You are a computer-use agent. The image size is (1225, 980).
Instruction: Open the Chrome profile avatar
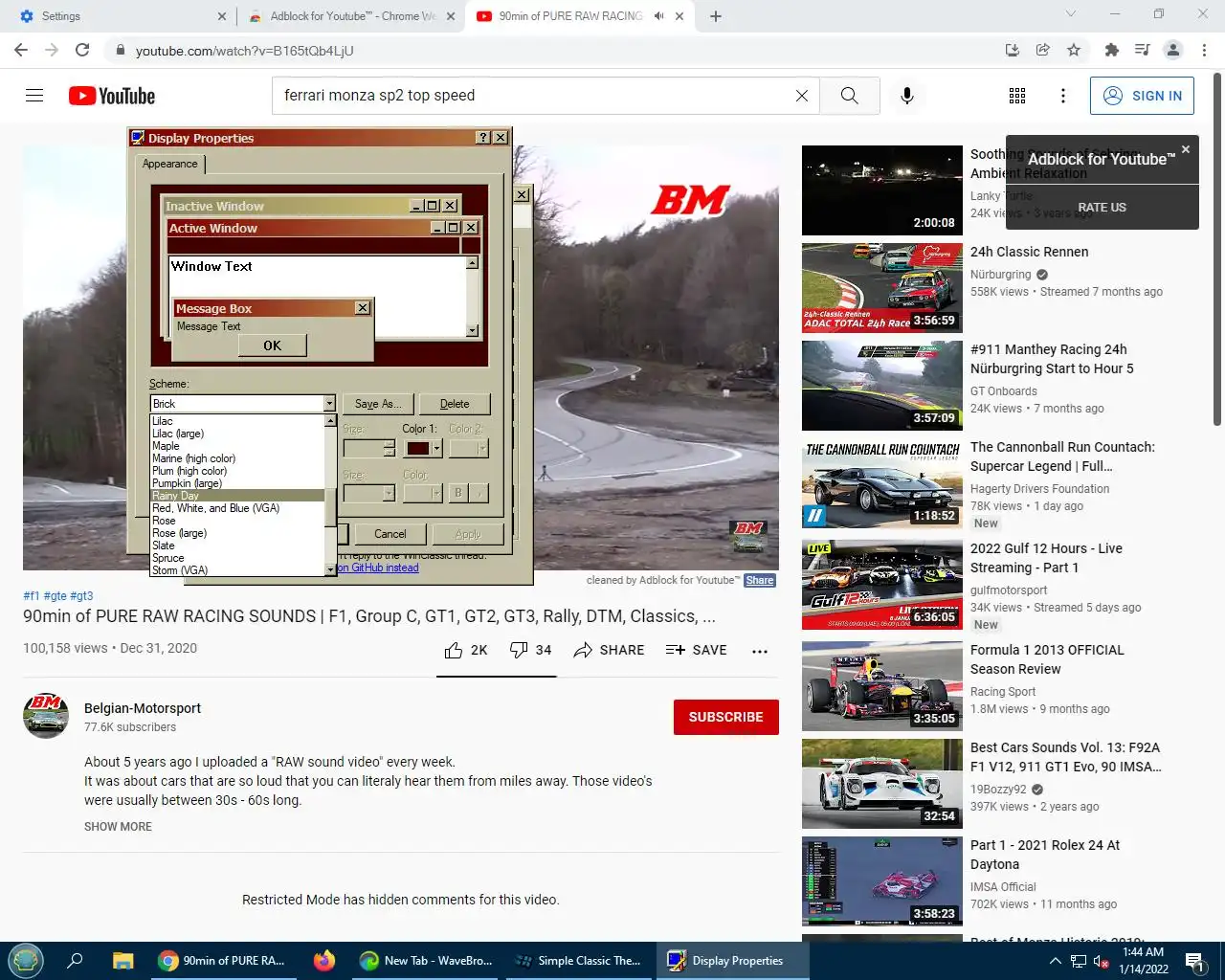pos(1173,50)
